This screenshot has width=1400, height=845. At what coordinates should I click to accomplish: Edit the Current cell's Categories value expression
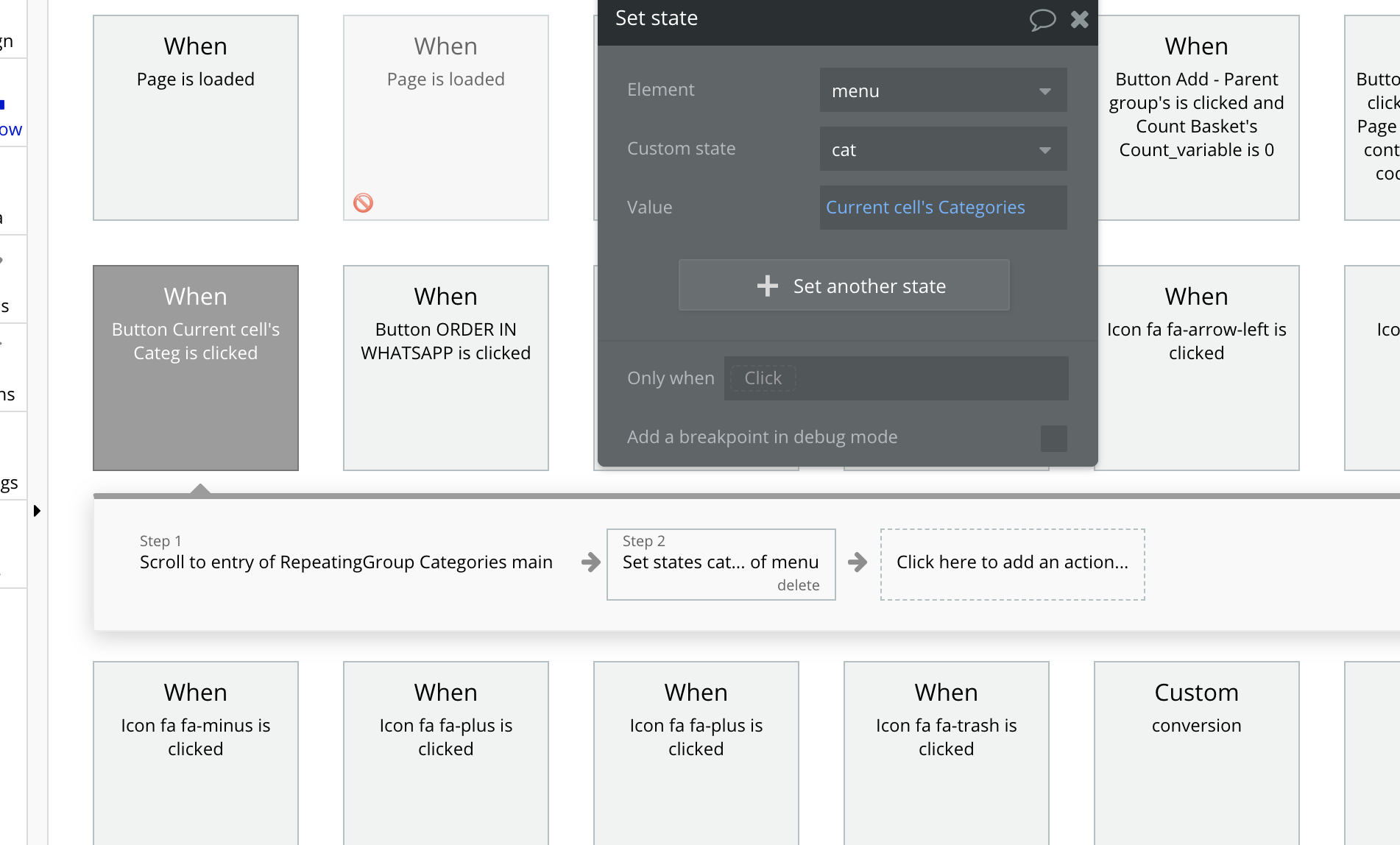(x=925, y=208)
